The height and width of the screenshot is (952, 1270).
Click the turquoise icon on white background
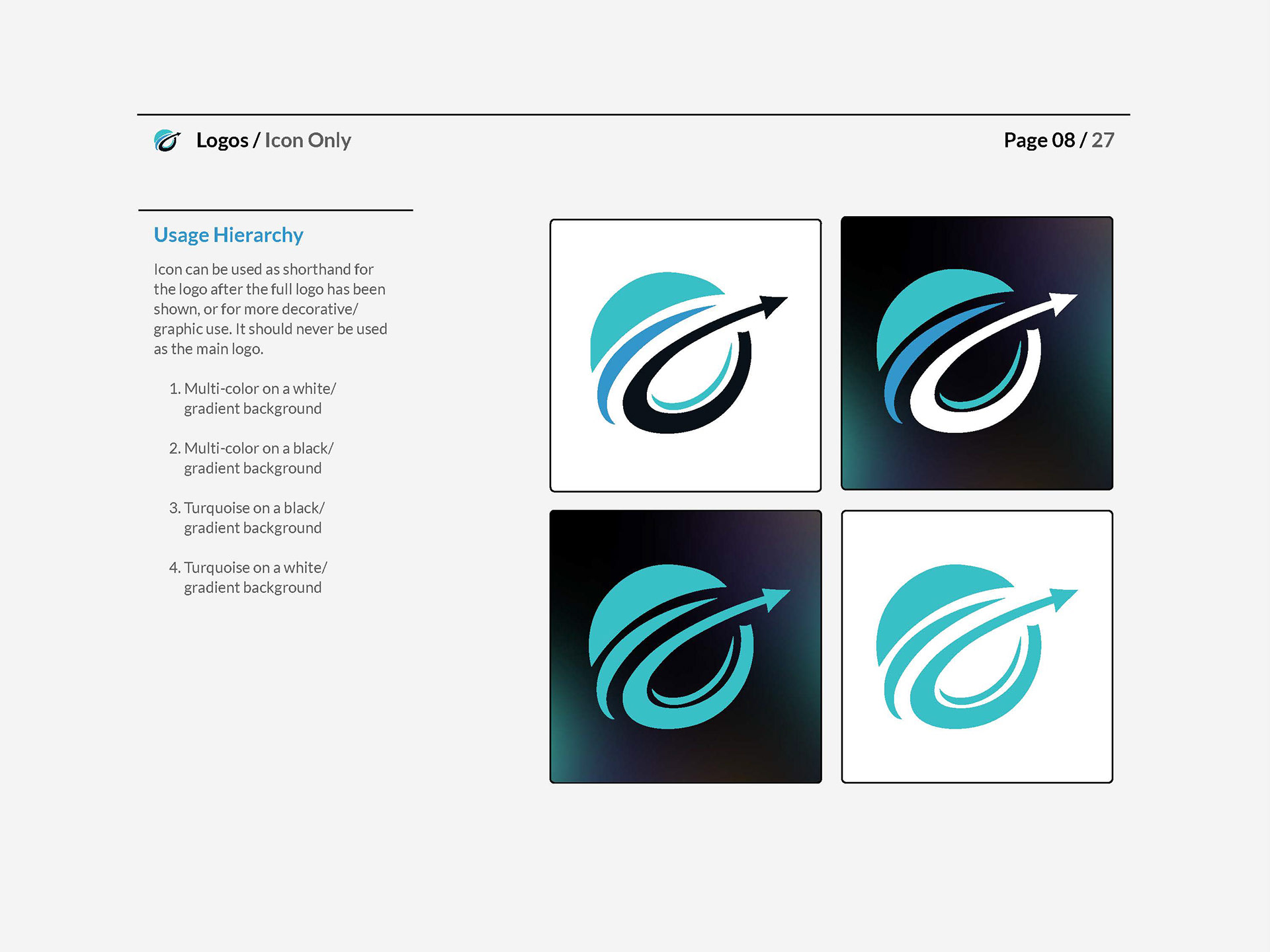tap(976, 647)
